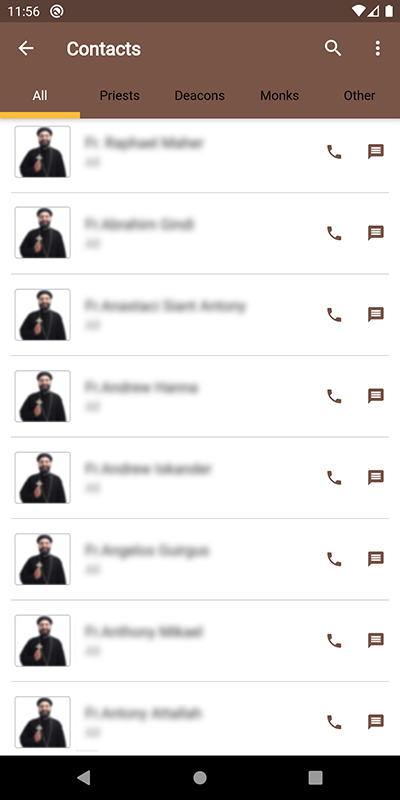Switch to the Priests tab
Viewport: 400px width, 800px height.
(x=119, y=95)
